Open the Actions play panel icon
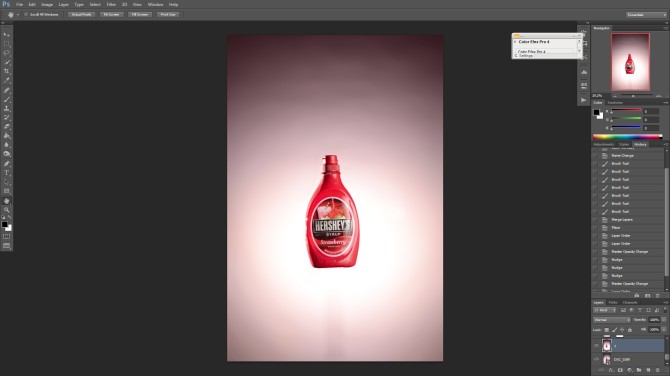The width and height of the screenshot is (670, 376). point(584,100)
